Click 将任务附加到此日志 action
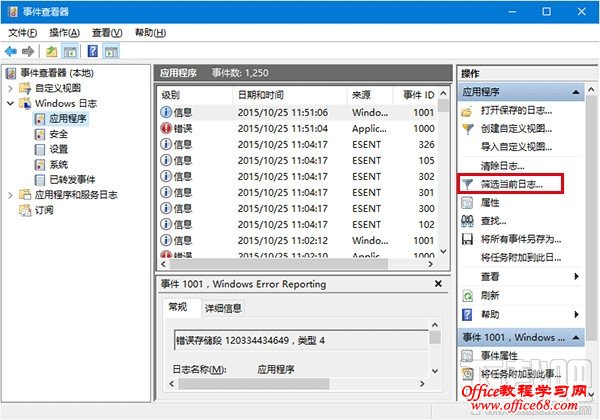600x420 pixels. pos(521,258)
